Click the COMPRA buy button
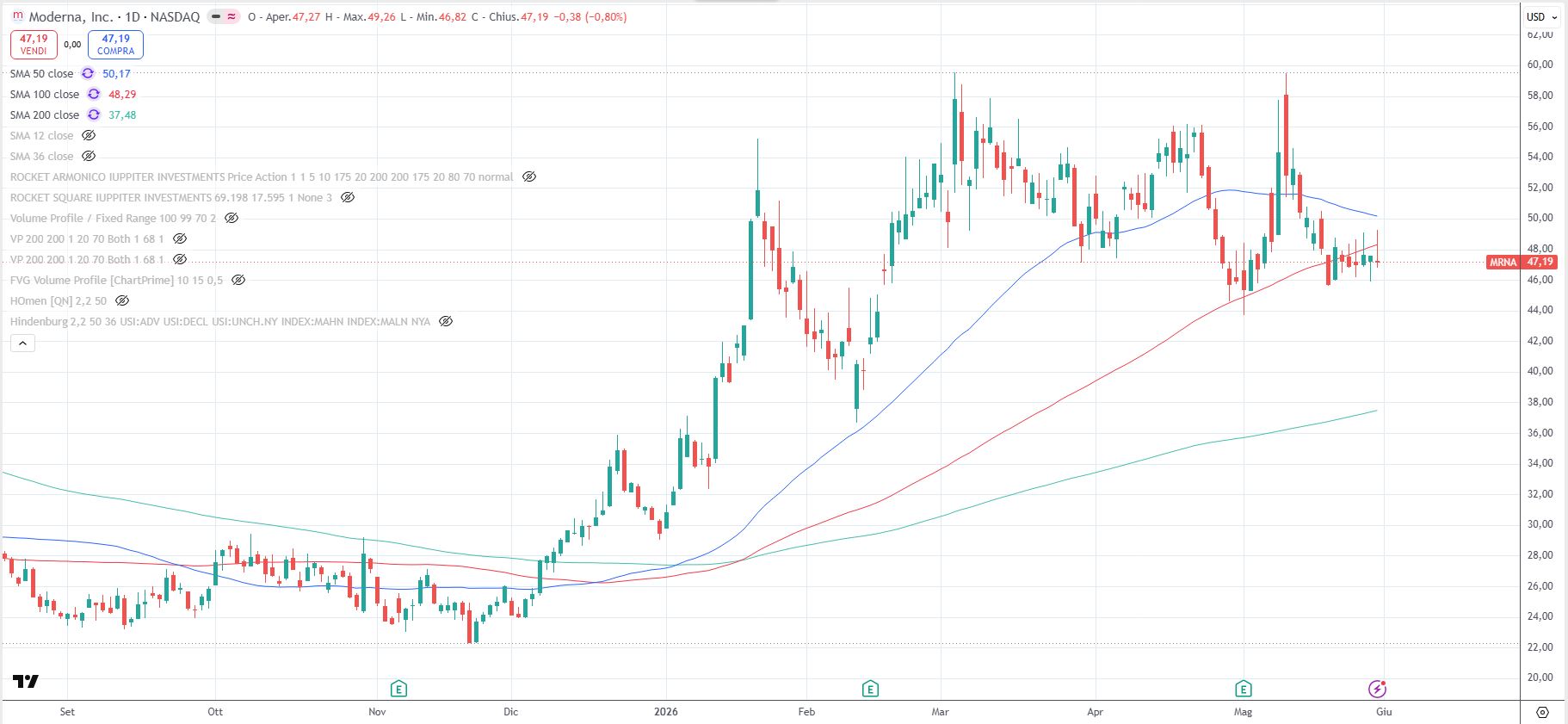 click(115, 45)
